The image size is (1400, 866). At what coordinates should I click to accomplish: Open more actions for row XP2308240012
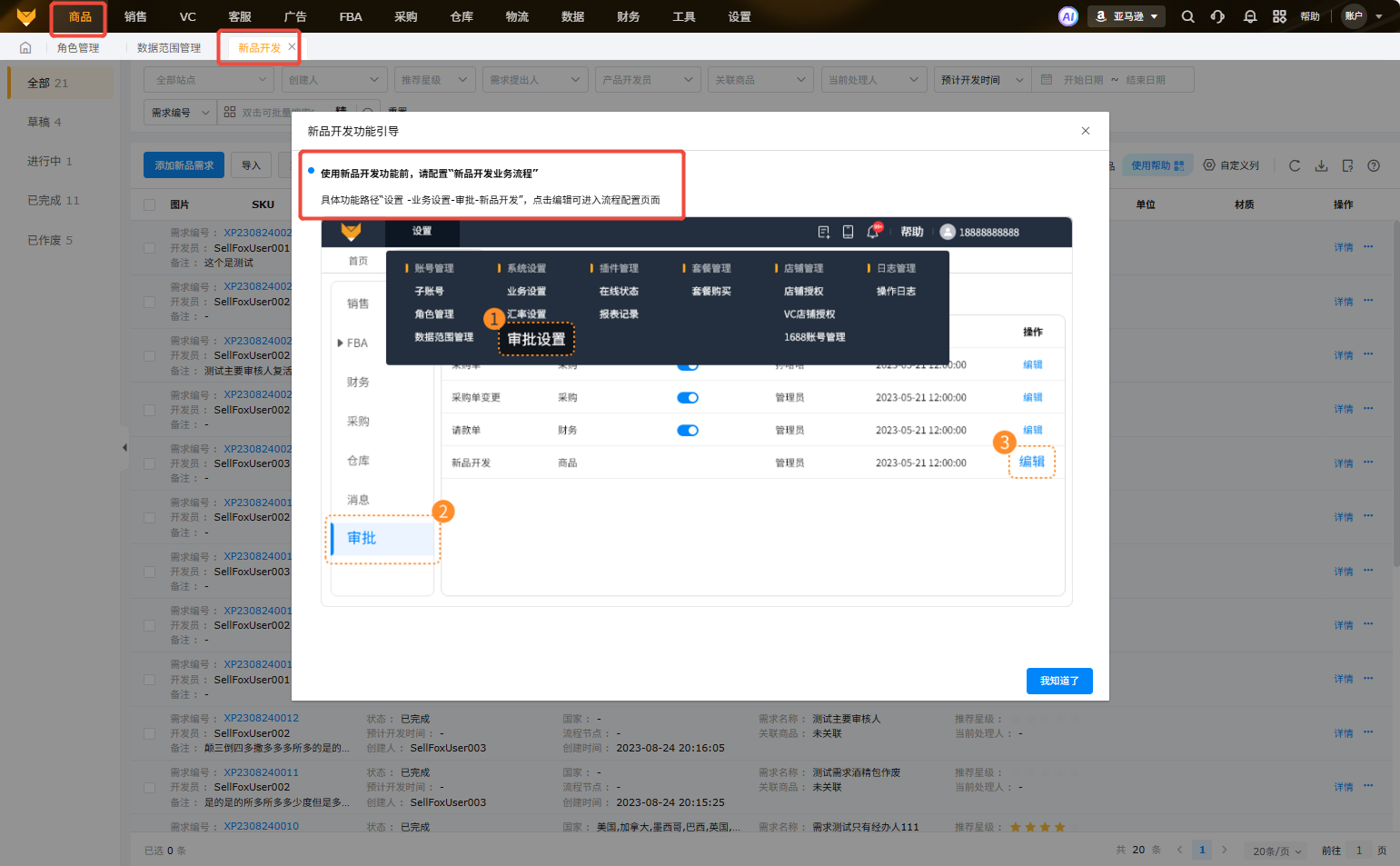coord(1368,732)
